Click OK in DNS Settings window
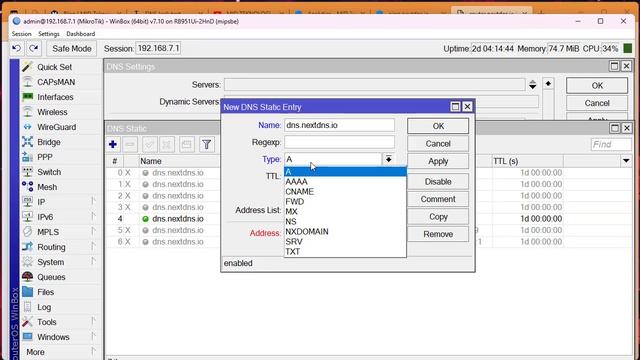Image resolution: width=640 pixels, height=360 pixels. point(597,86)
